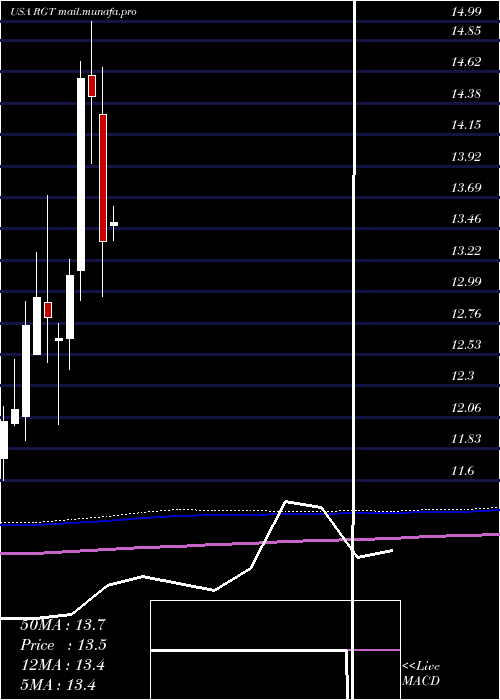Click the 12.99 axis value

466,282
